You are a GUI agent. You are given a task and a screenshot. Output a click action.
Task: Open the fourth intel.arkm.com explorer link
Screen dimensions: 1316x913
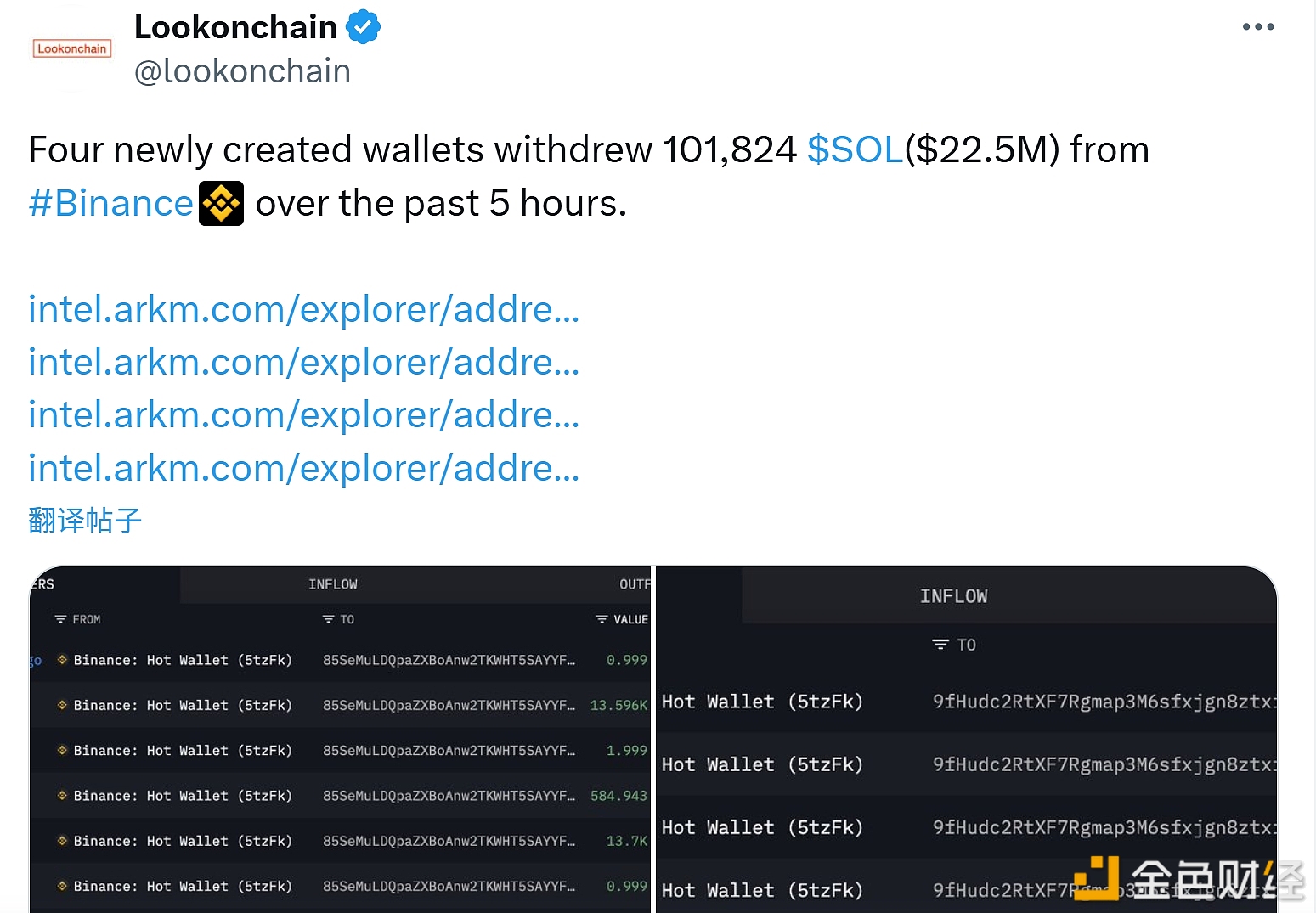[x=304, y=468]
